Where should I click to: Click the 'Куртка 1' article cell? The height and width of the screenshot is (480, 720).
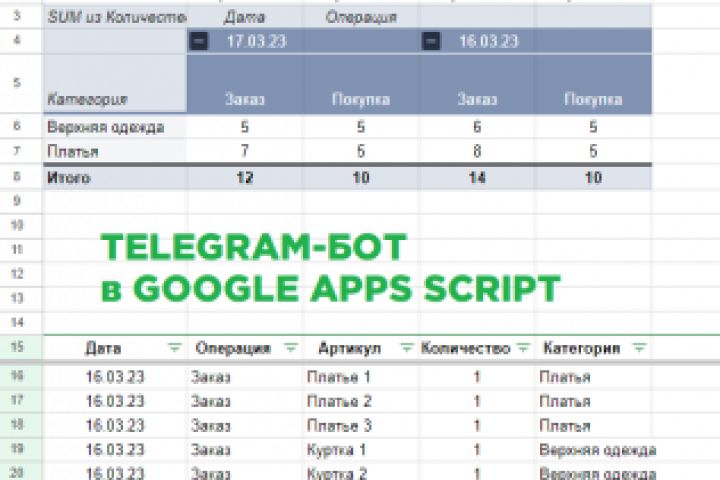click(x=361, y=450)
